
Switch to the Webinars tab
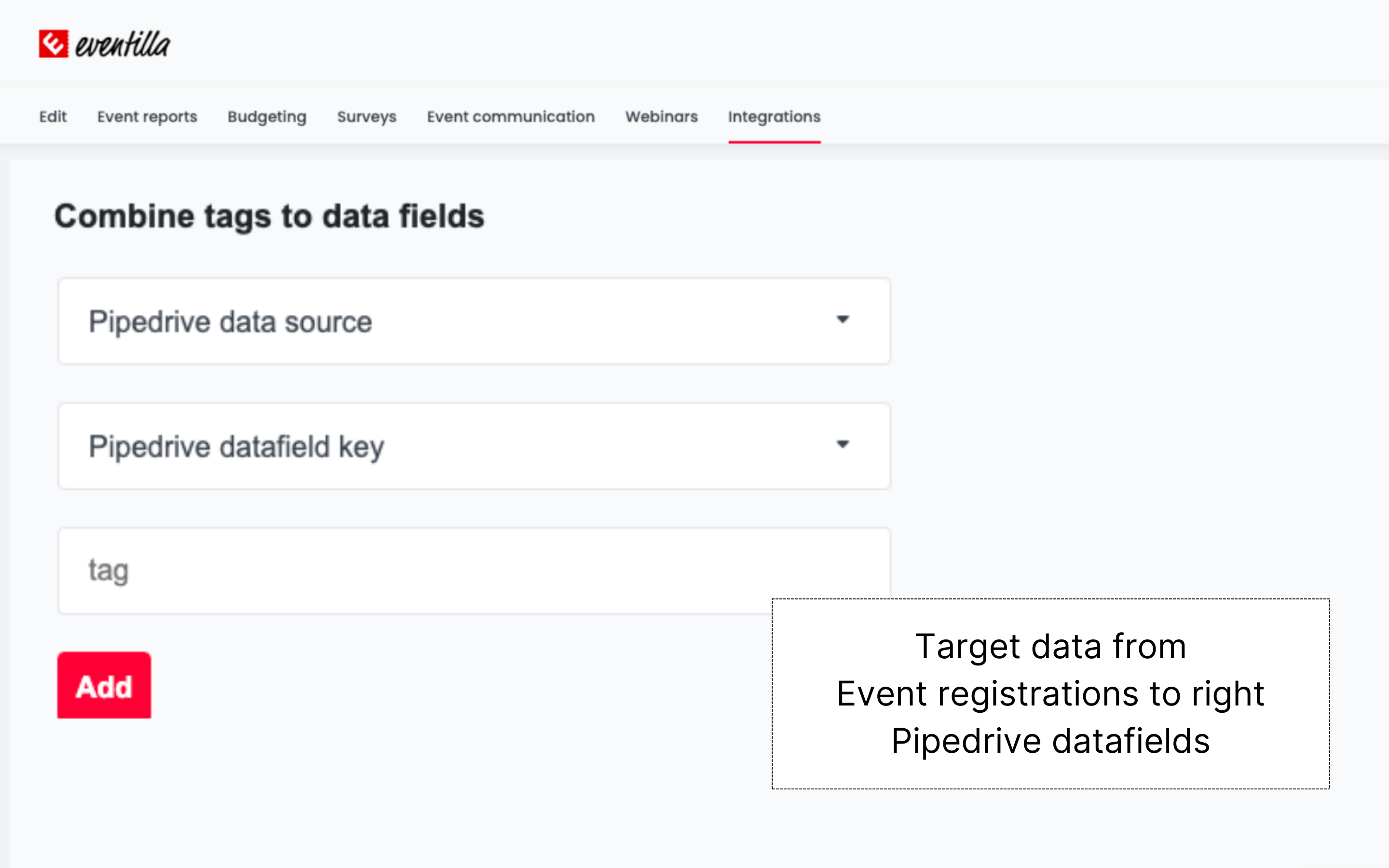click(661, 117)
